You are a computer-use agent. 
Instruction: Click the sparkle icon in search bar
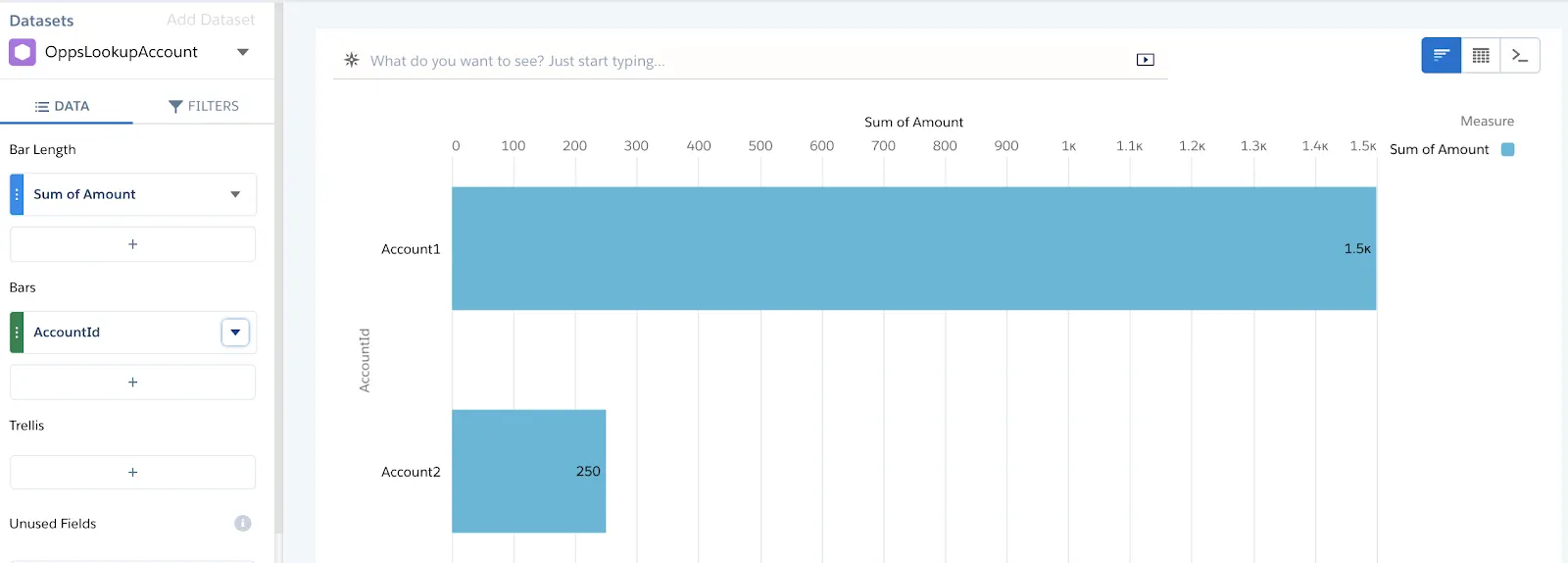[x=352, y=60]
